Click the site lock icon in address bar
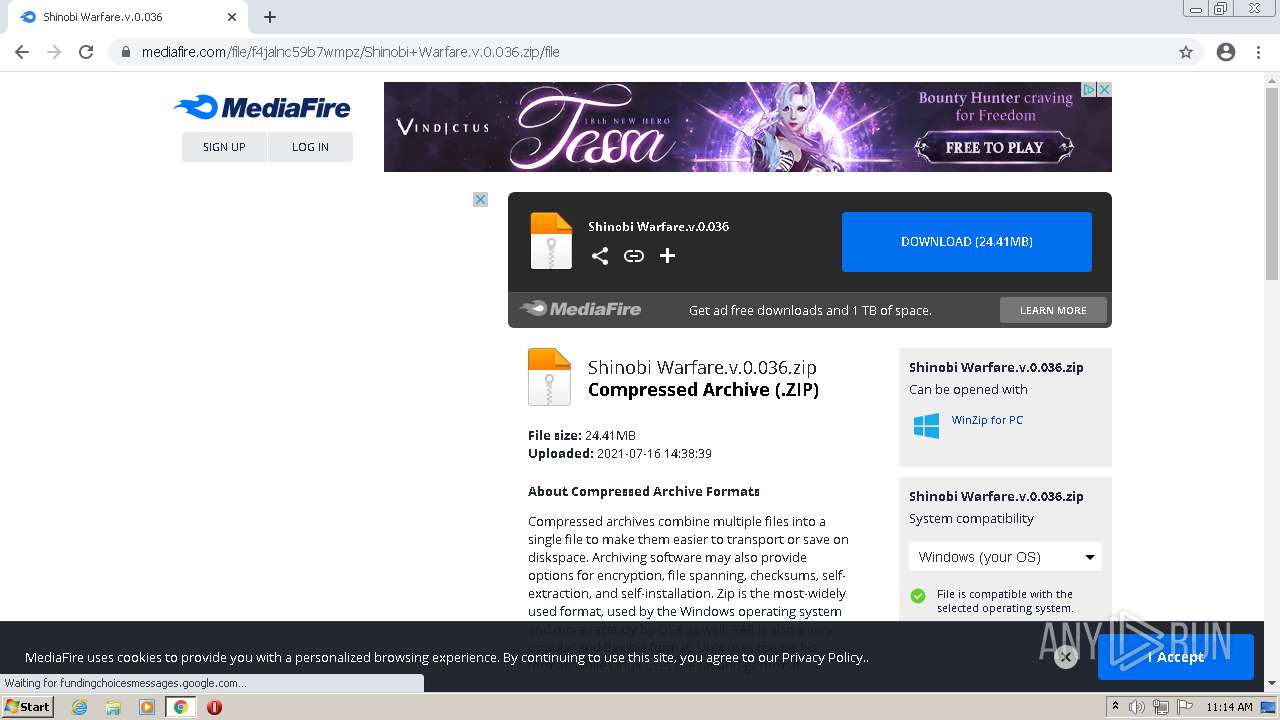Viewport: 1280px width, 720px height. click(x=126, y=52)
